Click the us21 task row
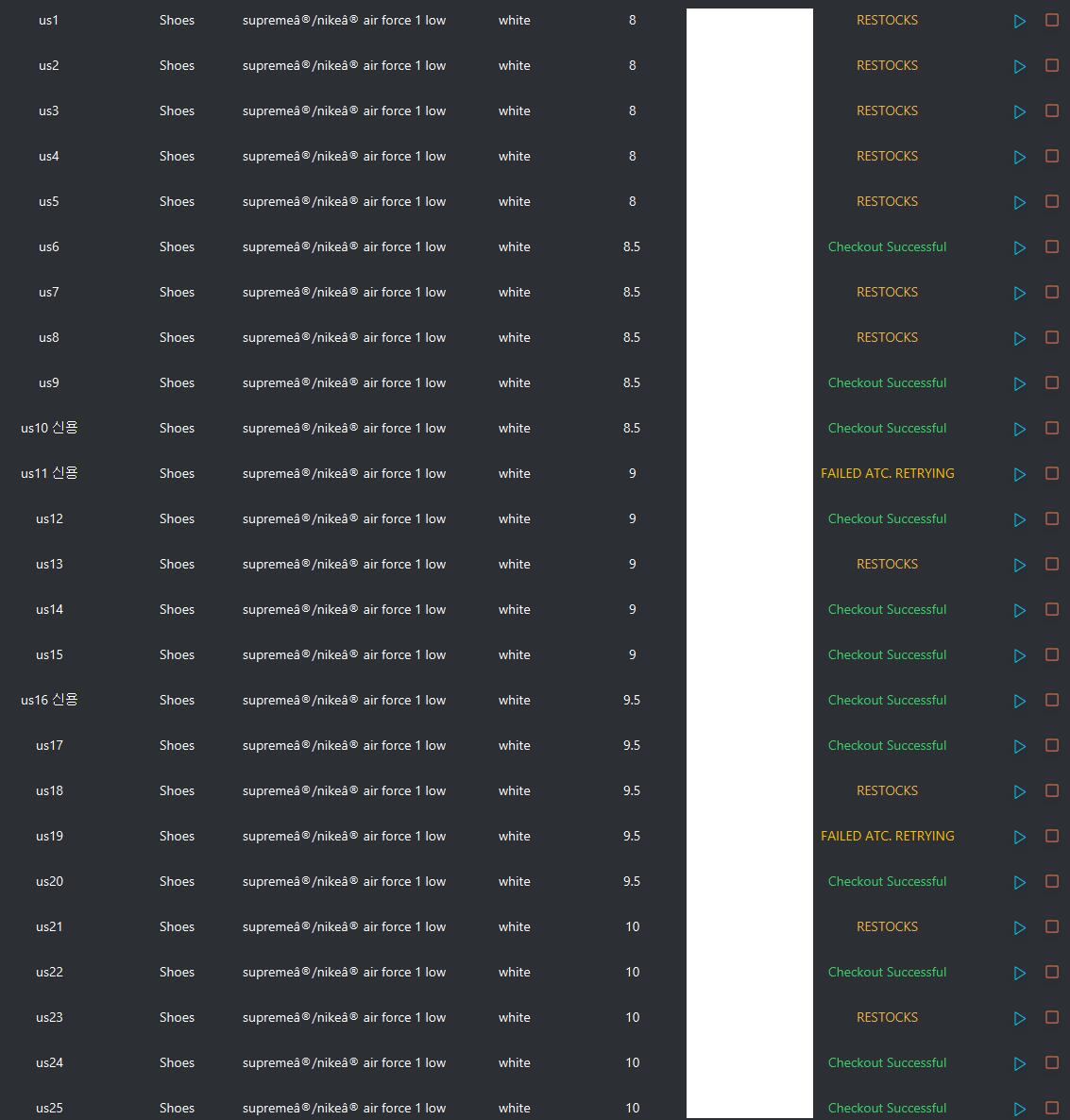 48,926
